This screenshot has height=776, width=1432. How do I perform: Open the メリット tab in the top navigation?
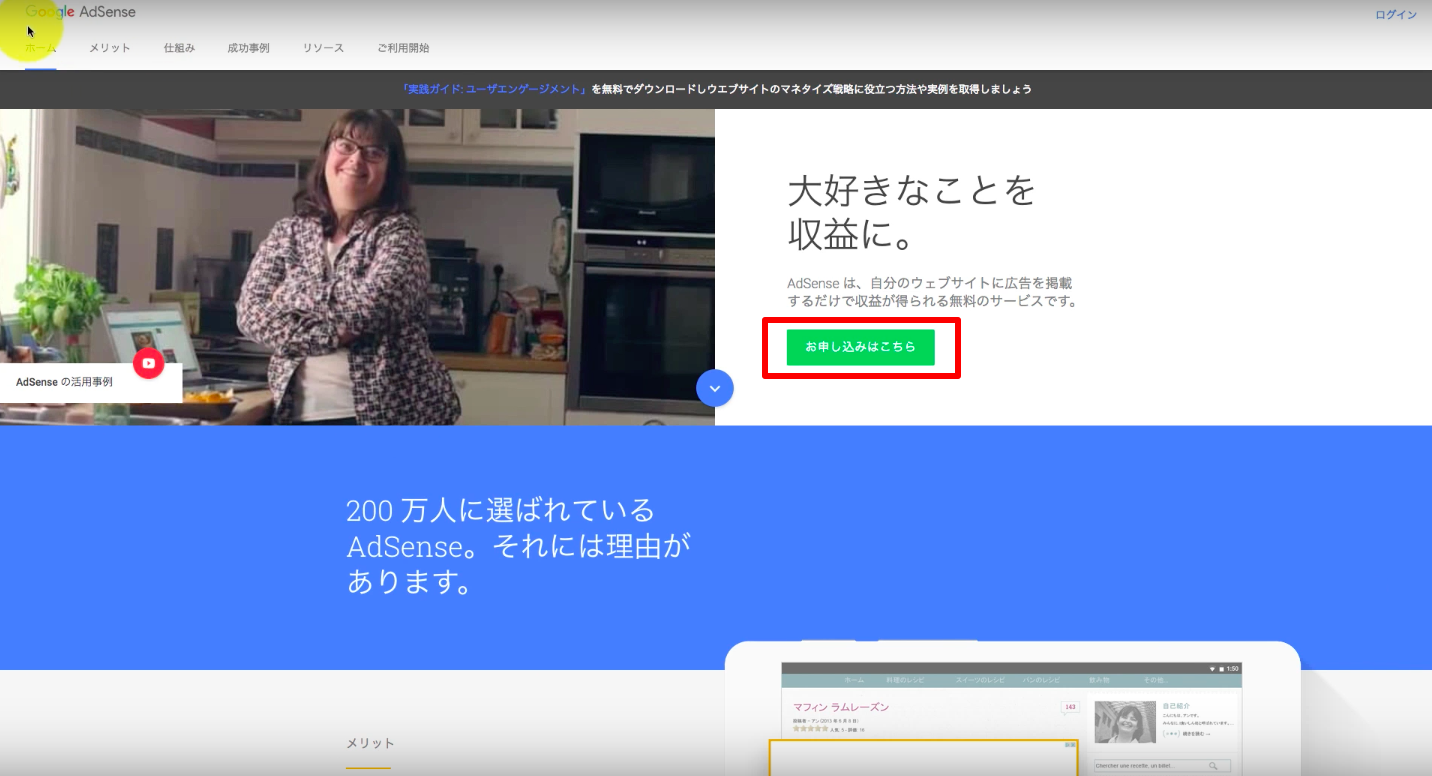click(x=109, y=48)
